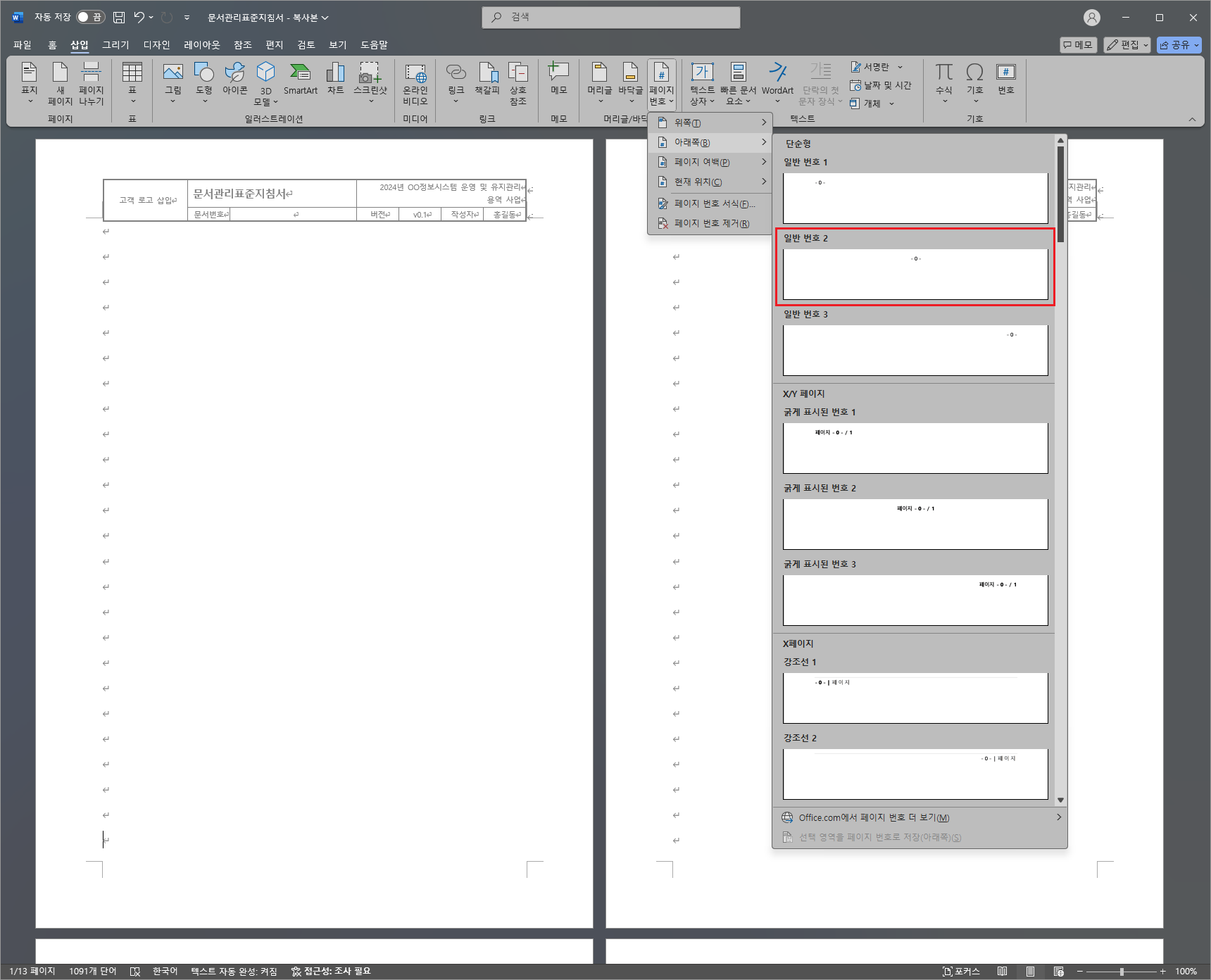The image size is (1211, 980).
Task: Add a new blank page (새 페이지)
Action: 61,83
